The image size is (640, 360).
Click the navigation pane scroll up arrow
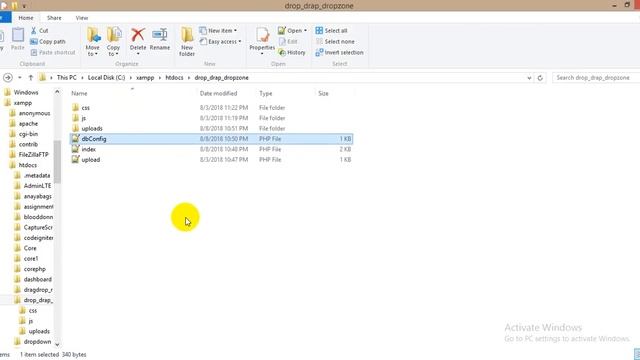pyautogui.click(x=57, y=92)
